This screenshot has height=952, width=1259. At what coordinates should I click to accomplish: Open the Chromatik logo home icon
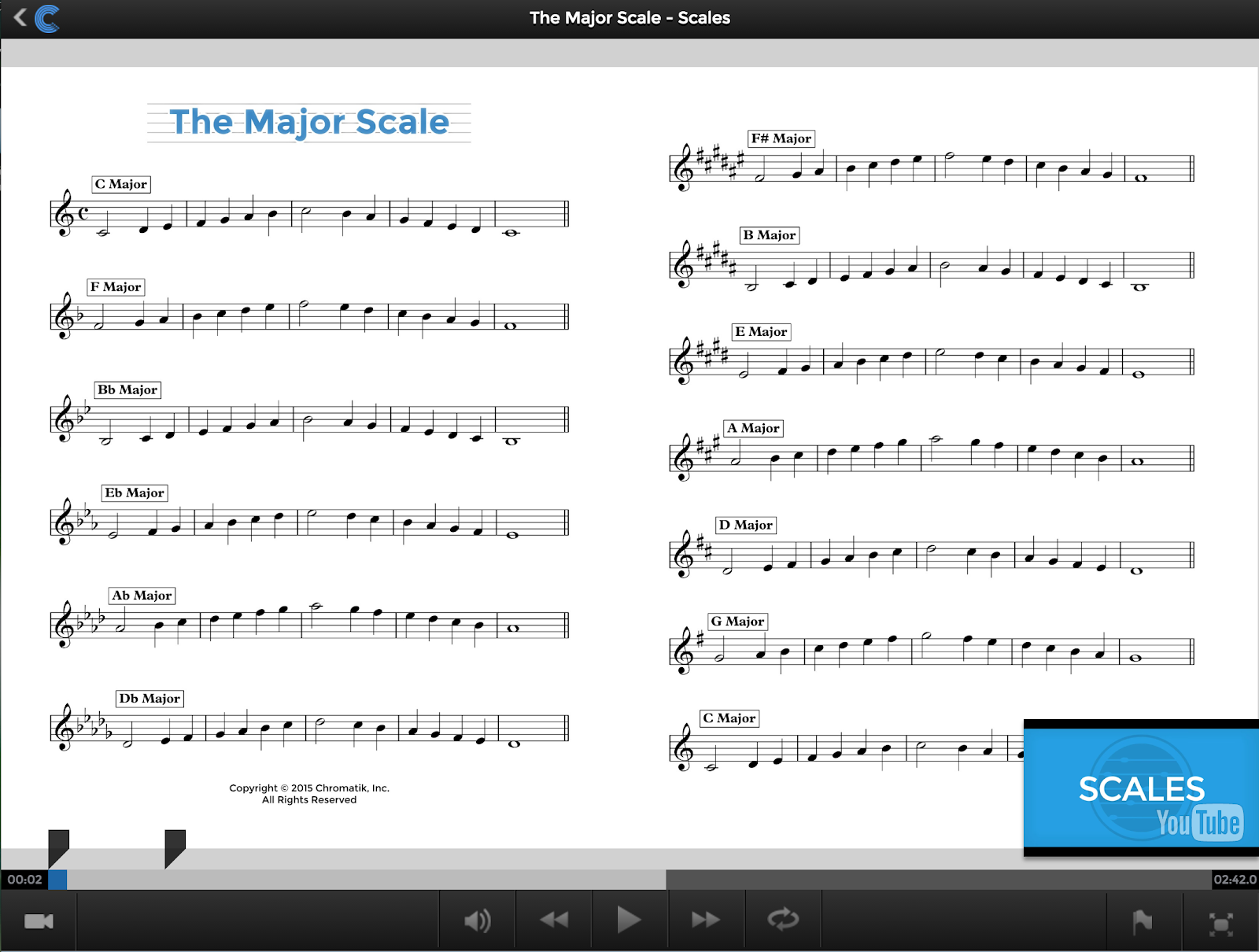pyautogui.click(x=47, y=18)
